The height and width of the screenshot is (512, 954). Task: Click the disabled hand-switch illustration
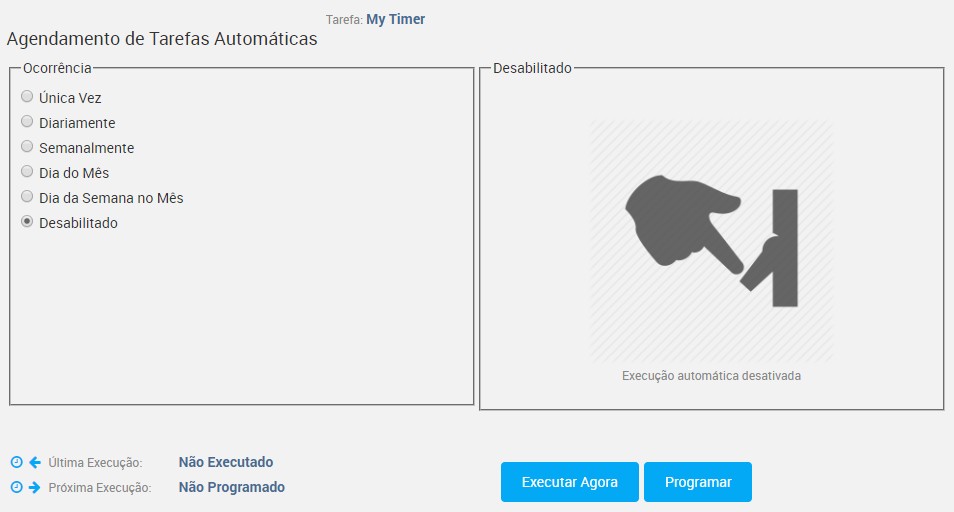[x=711, y=242]
